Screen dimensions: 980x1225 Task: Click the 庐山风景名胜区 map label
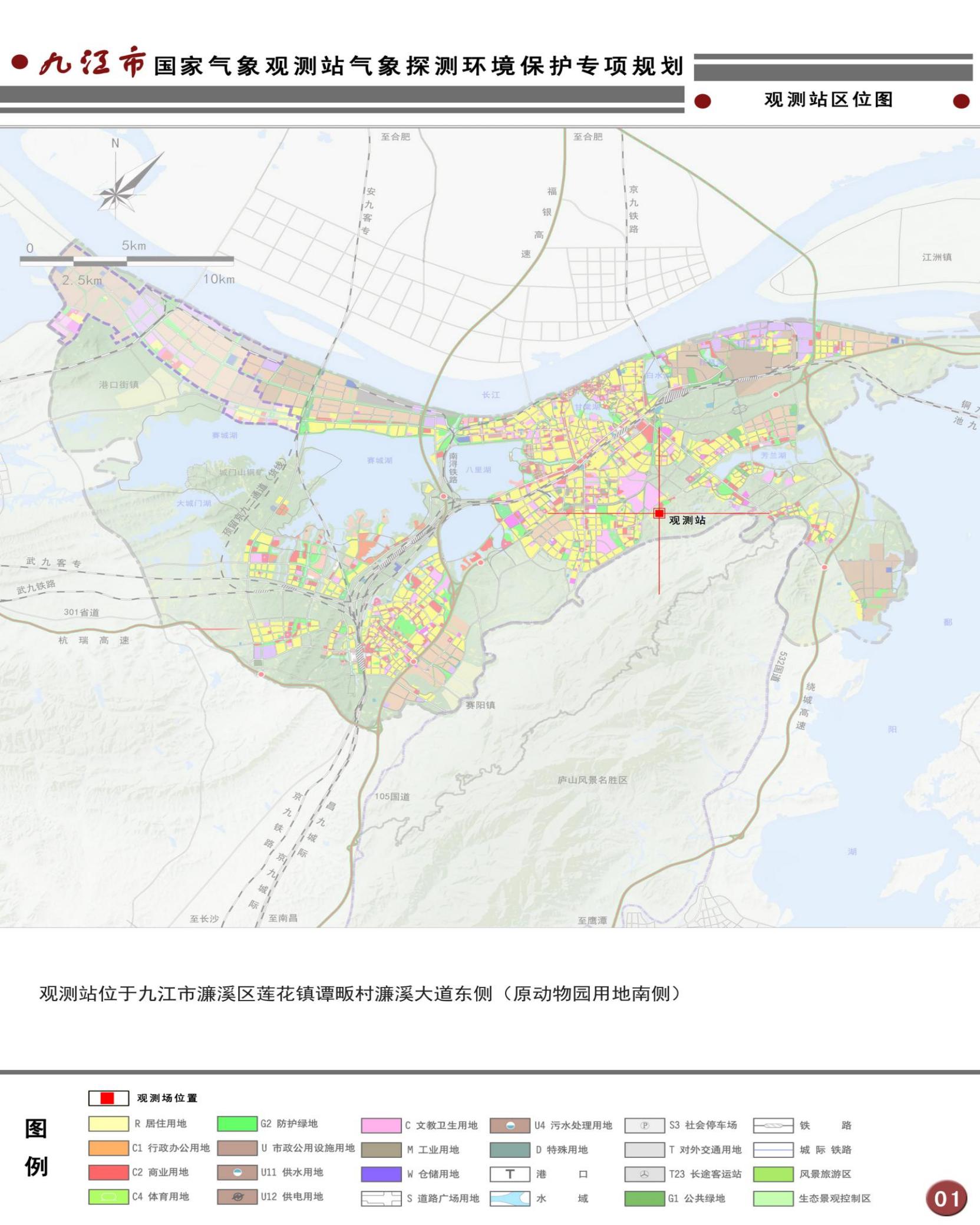[592, 780]
